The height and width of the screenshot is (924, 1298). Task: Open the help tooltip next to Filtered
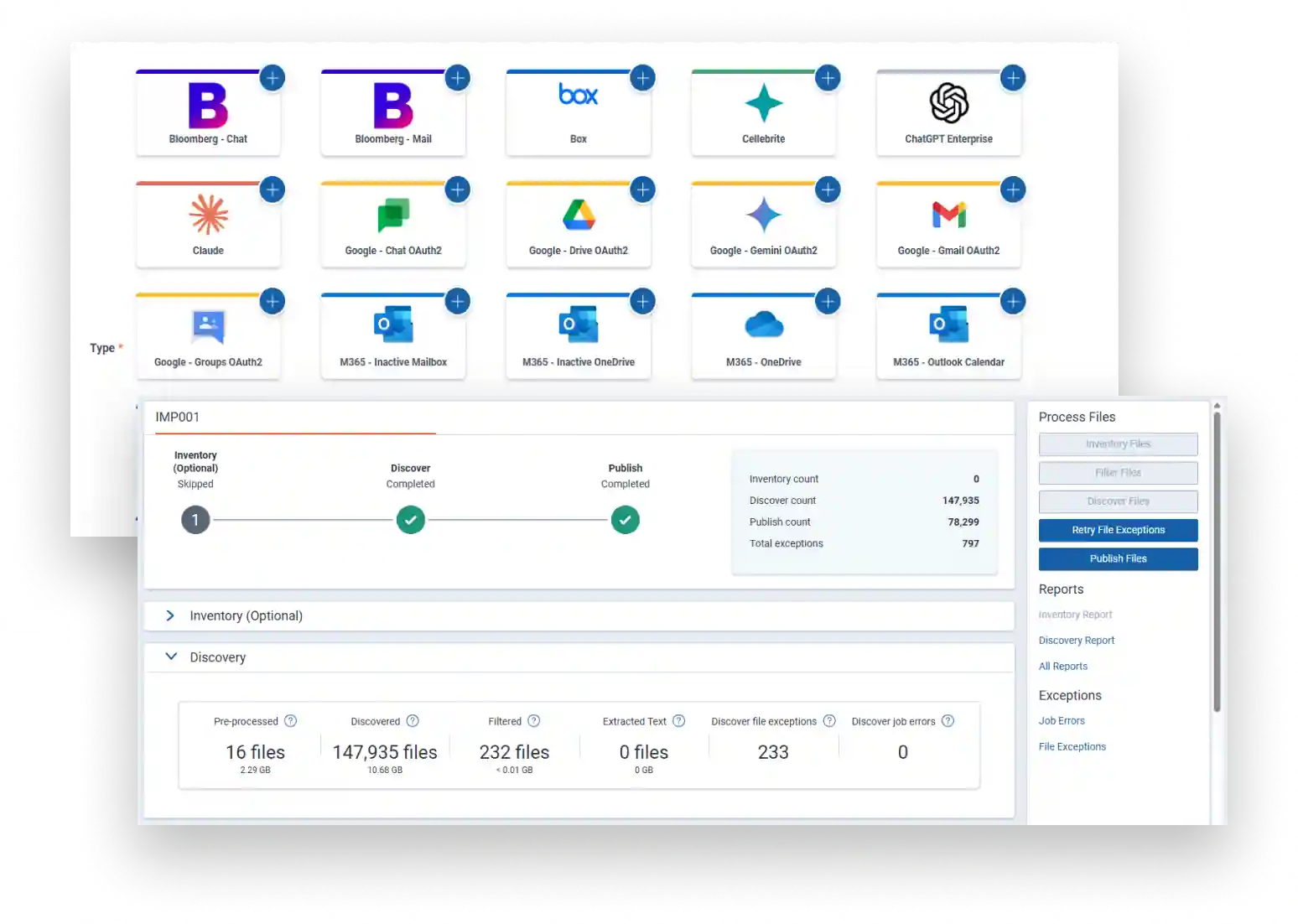(534, 721)
